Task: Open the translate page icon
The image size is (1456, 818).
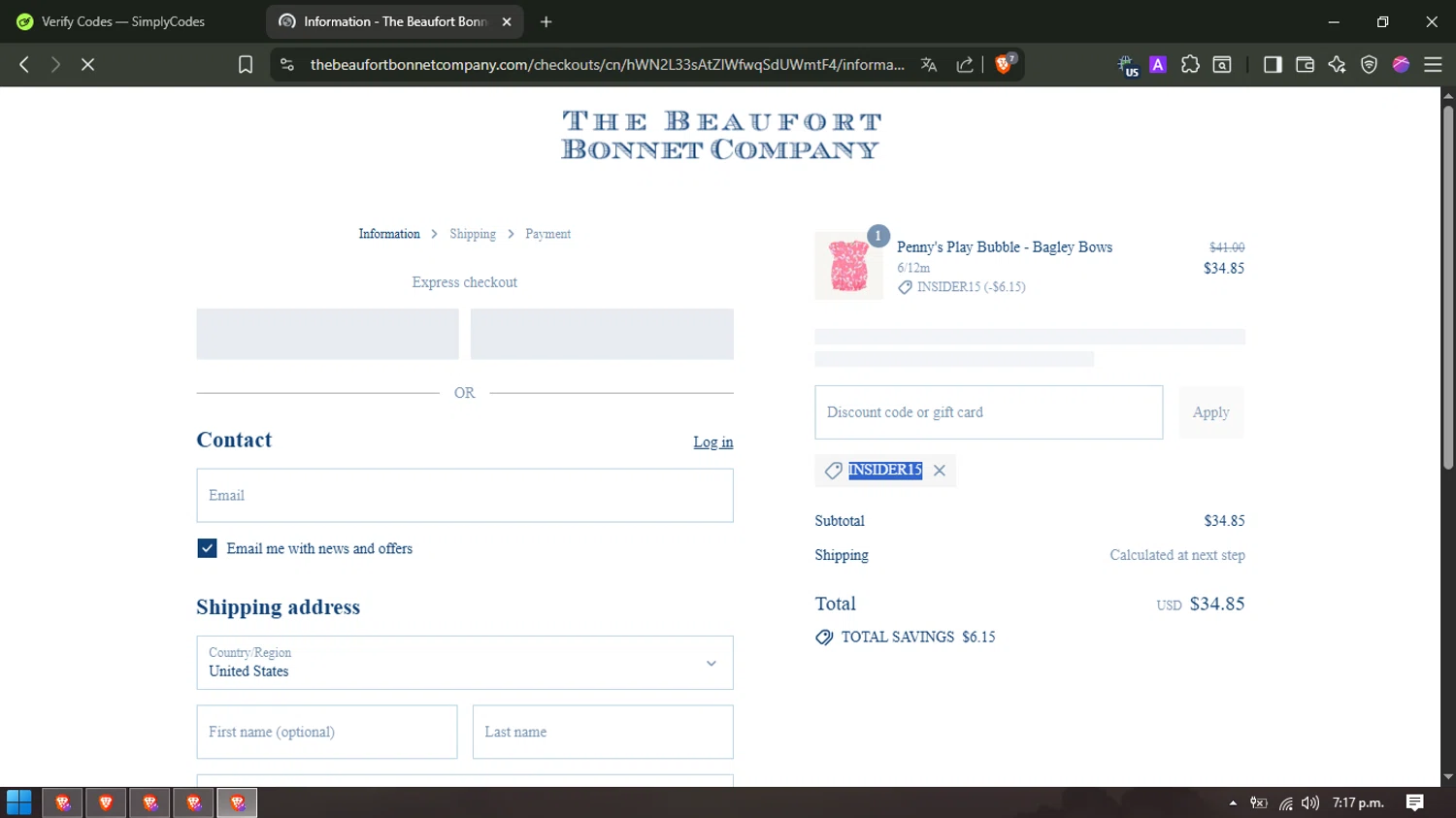Action: point(929,64)
